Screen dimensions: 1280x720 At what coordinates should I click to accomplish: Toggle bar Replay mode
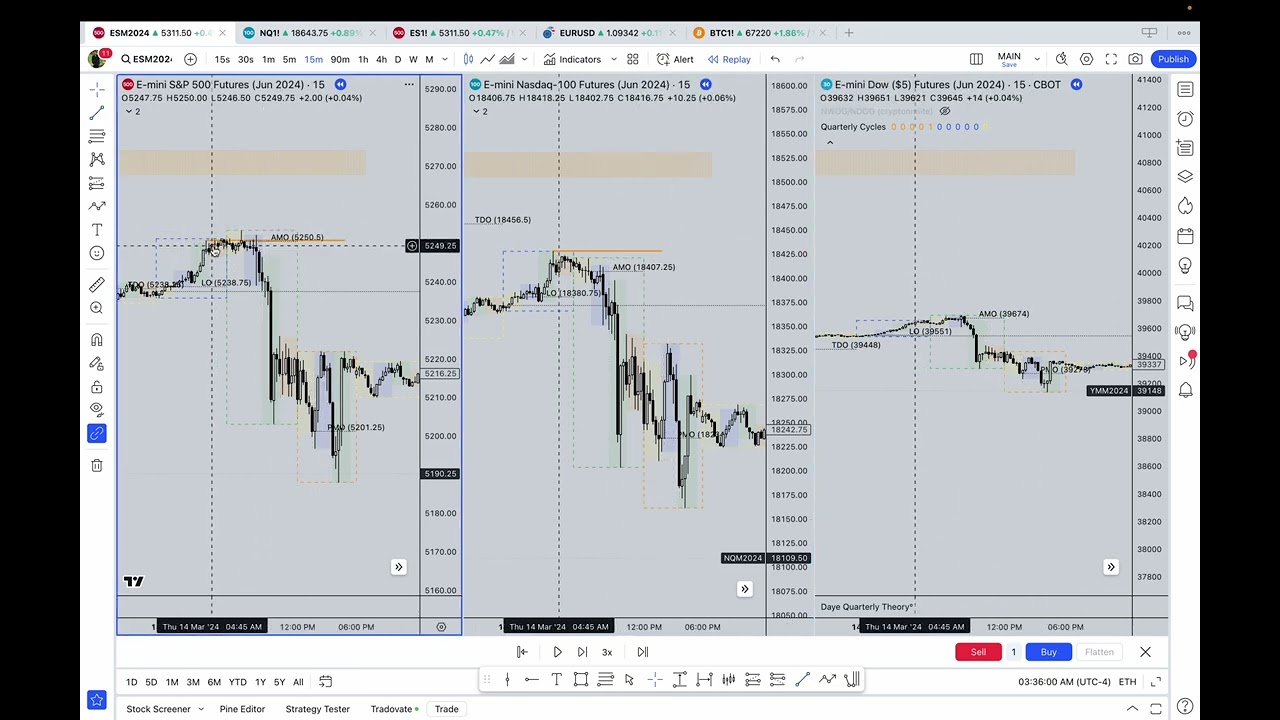[729, 59]
